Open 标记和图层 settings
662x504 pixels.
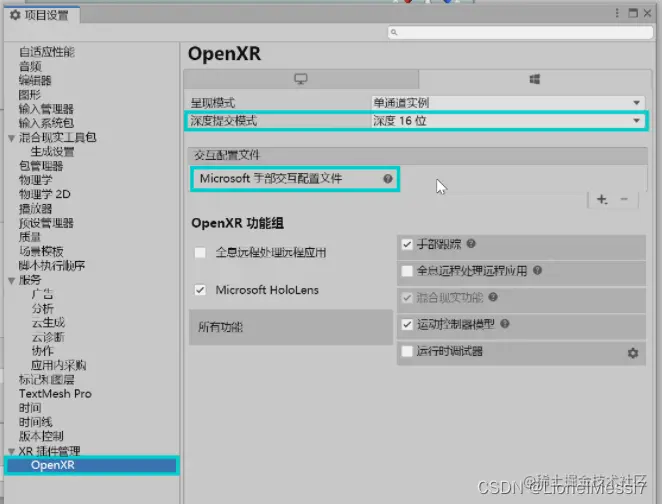pyautogui.click(x=46, y=379)
